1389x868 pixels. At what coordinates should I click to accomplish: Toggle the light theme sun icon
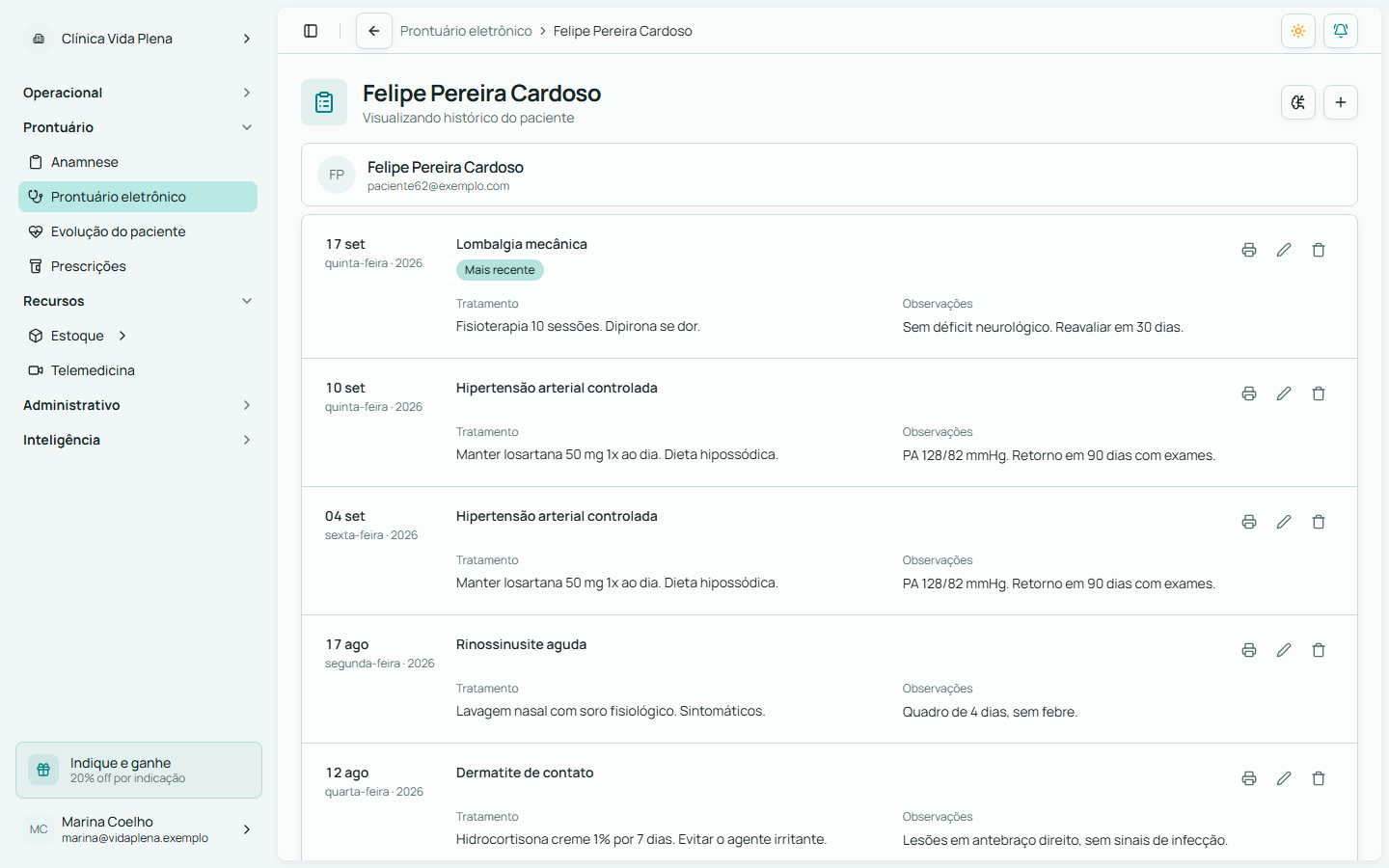click(x=1298, y=31)
